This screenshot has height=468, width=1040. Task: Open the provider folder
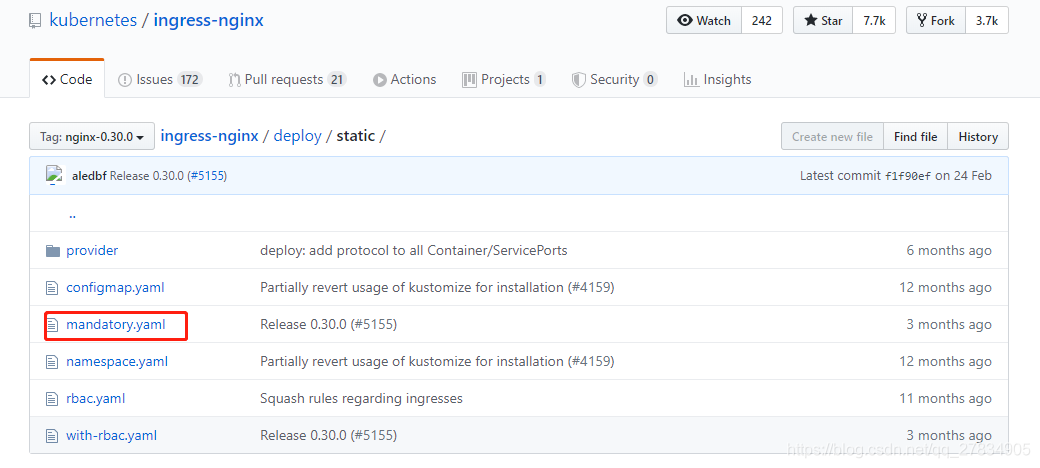(x=92, y=251)
